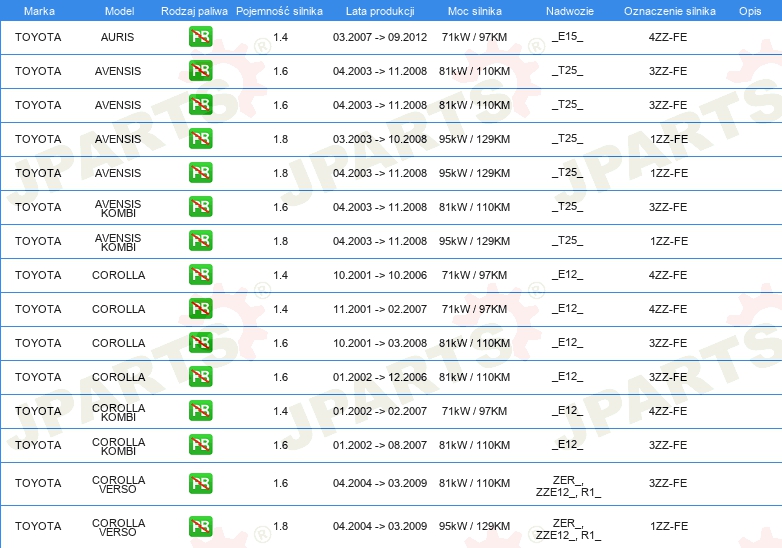Image resolution: width=782 pixels, height=548 pixels.
Task: Click _E12_ body code in COROLLA KOMBI 1.6 row
Action: coord(568,445)
